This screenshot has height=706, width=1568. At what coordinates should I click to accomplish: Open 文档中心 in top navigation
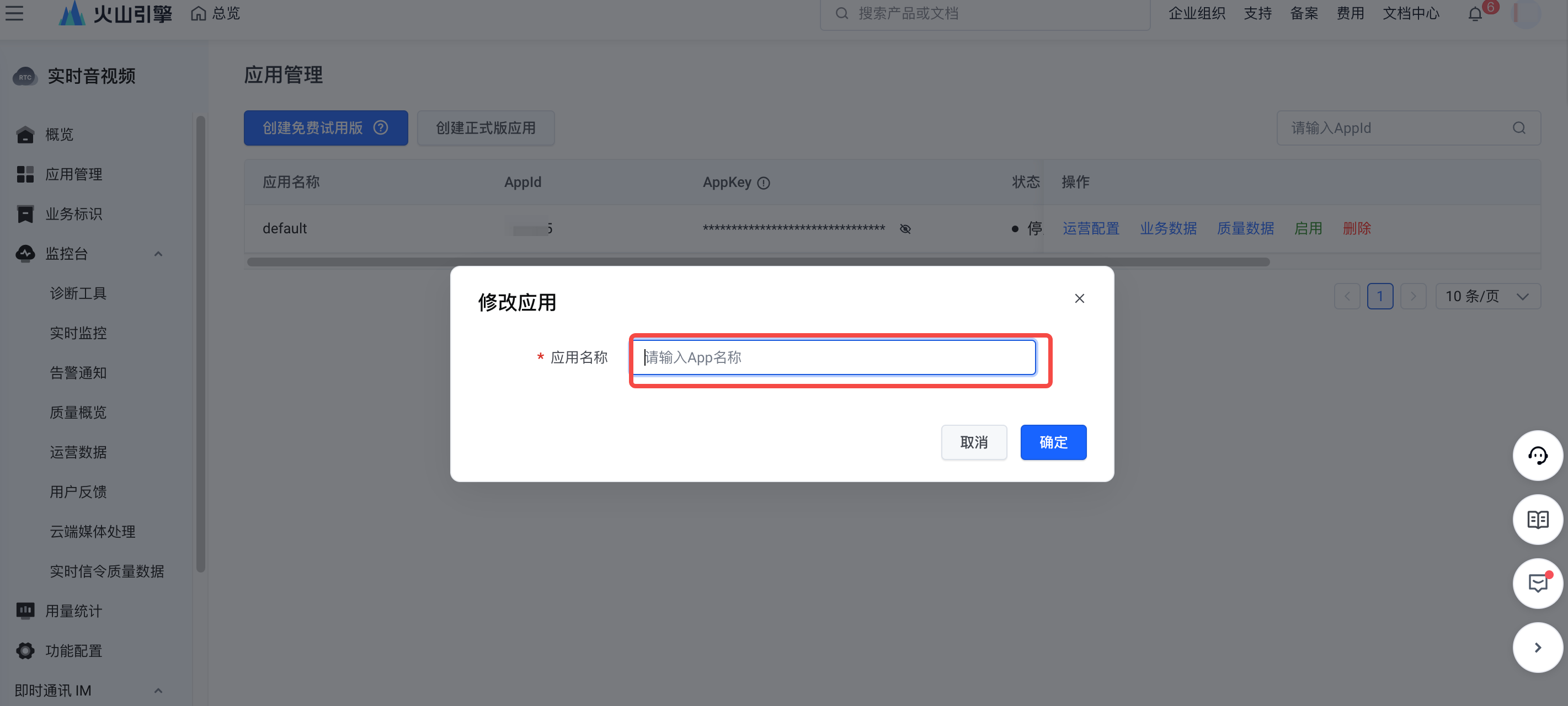pyautogui.click(x=1411, y=13)
